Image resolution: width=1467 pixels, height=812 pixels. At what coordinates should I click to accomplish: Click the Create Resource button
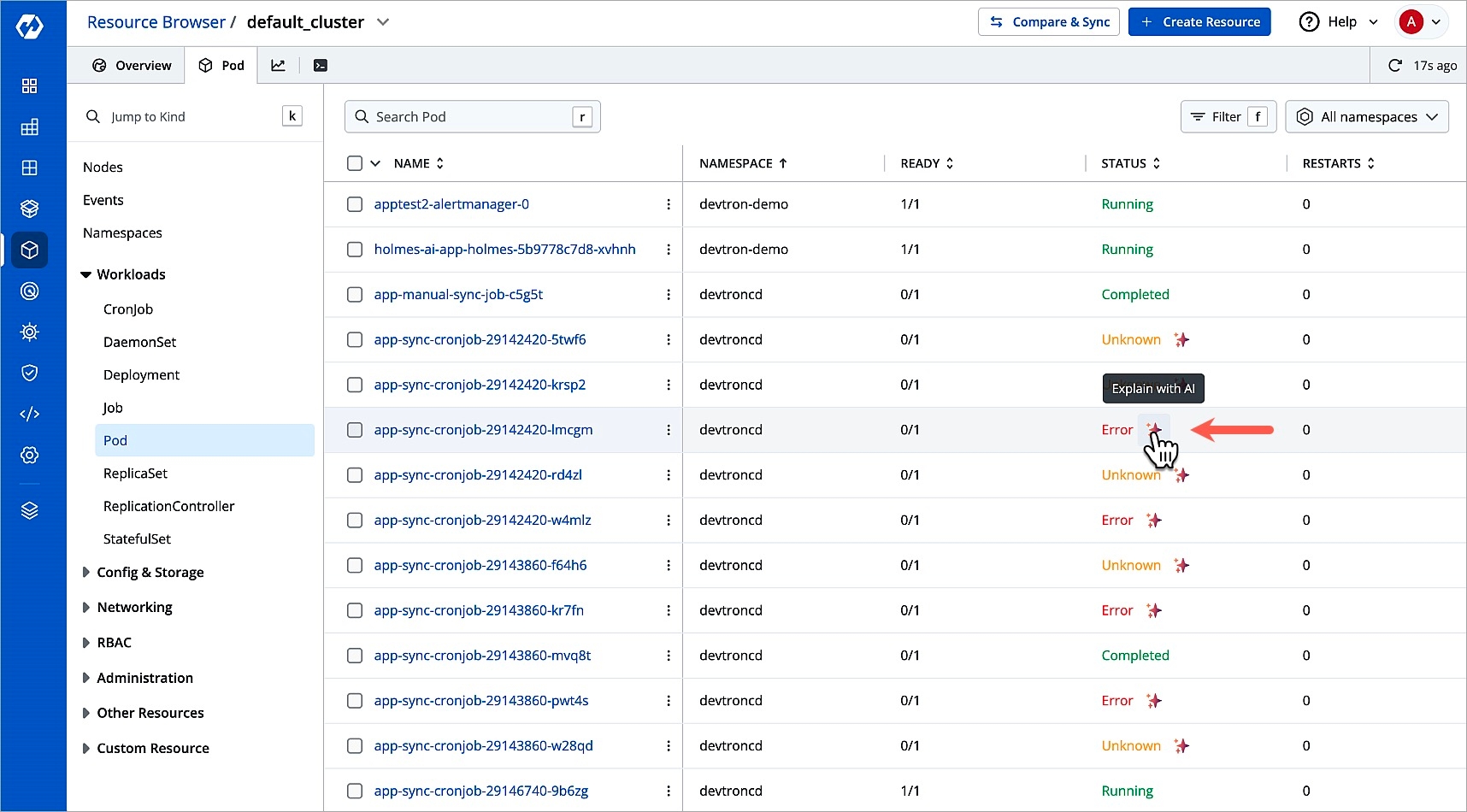click(x=1199, y=22)
